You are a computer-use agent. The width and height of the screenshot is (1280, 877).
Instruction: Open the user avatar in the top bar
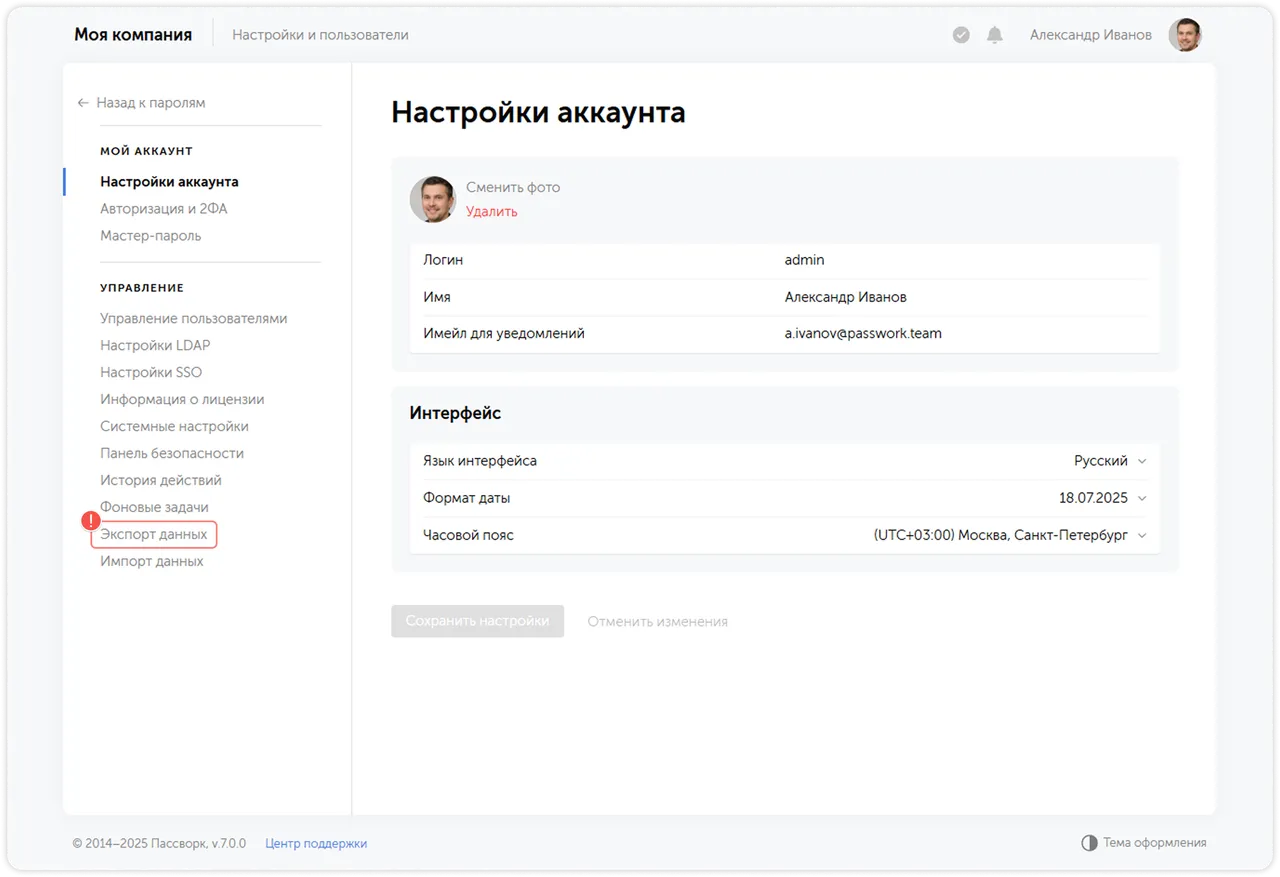coord(1185,35)
